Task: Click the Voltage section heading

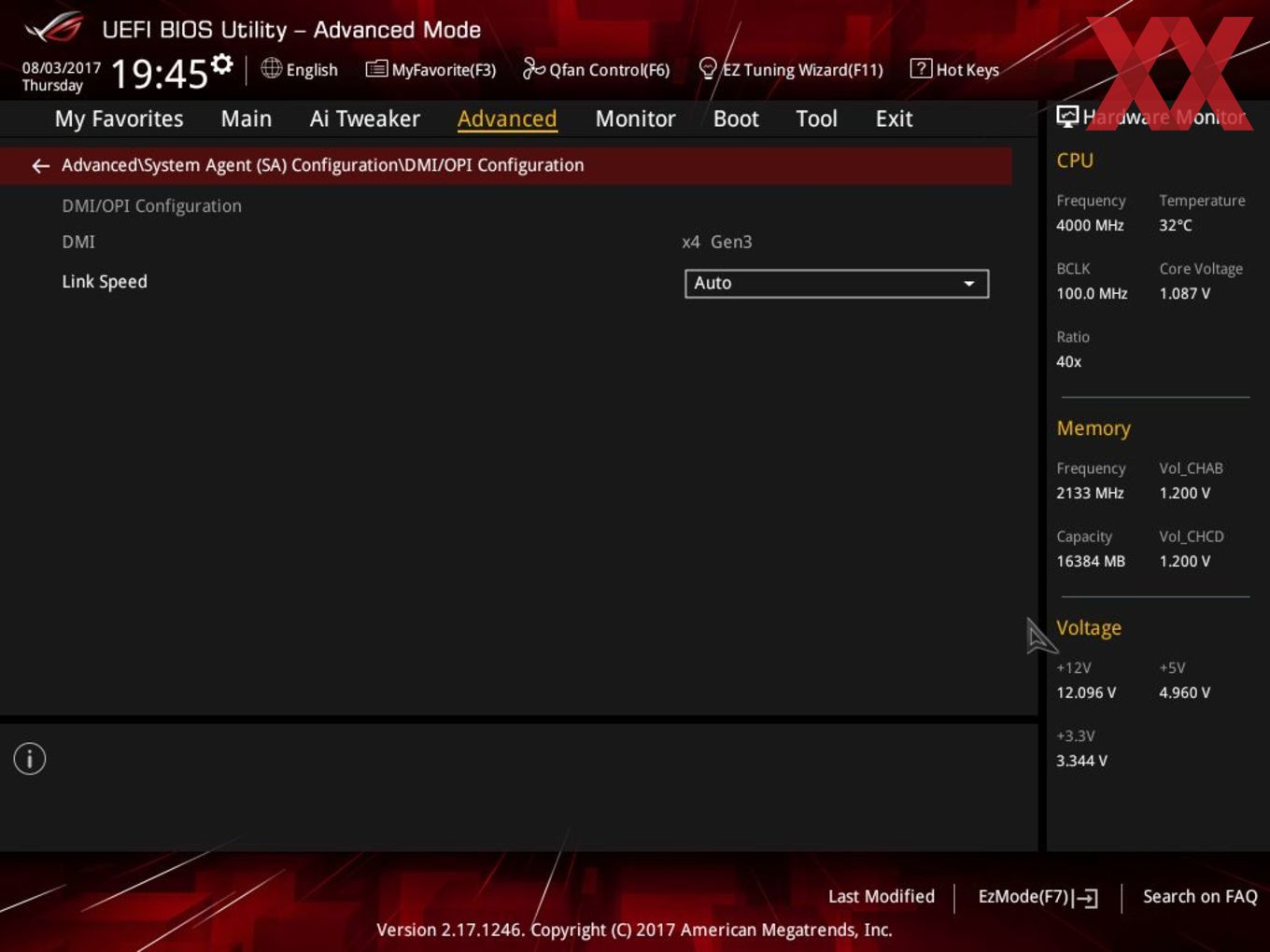Action: (1089, 628)
